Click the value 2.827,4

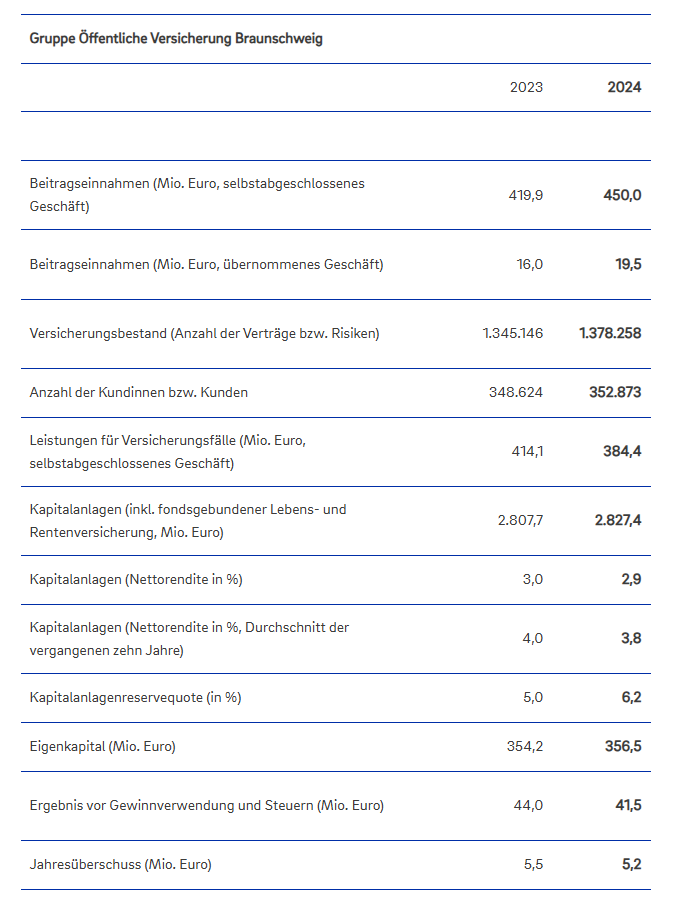click(618, 521)
